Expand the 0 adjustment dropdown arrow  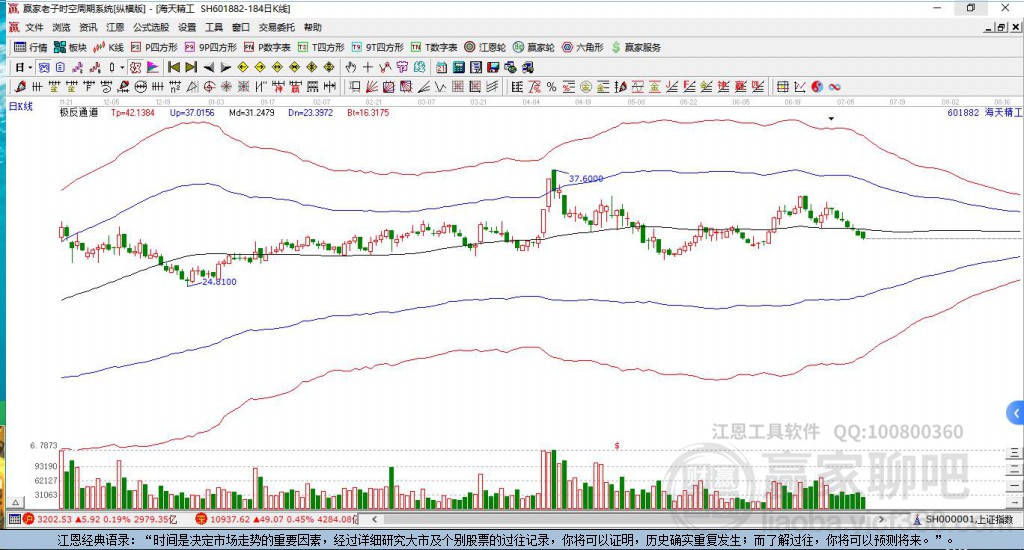(122, 67)
